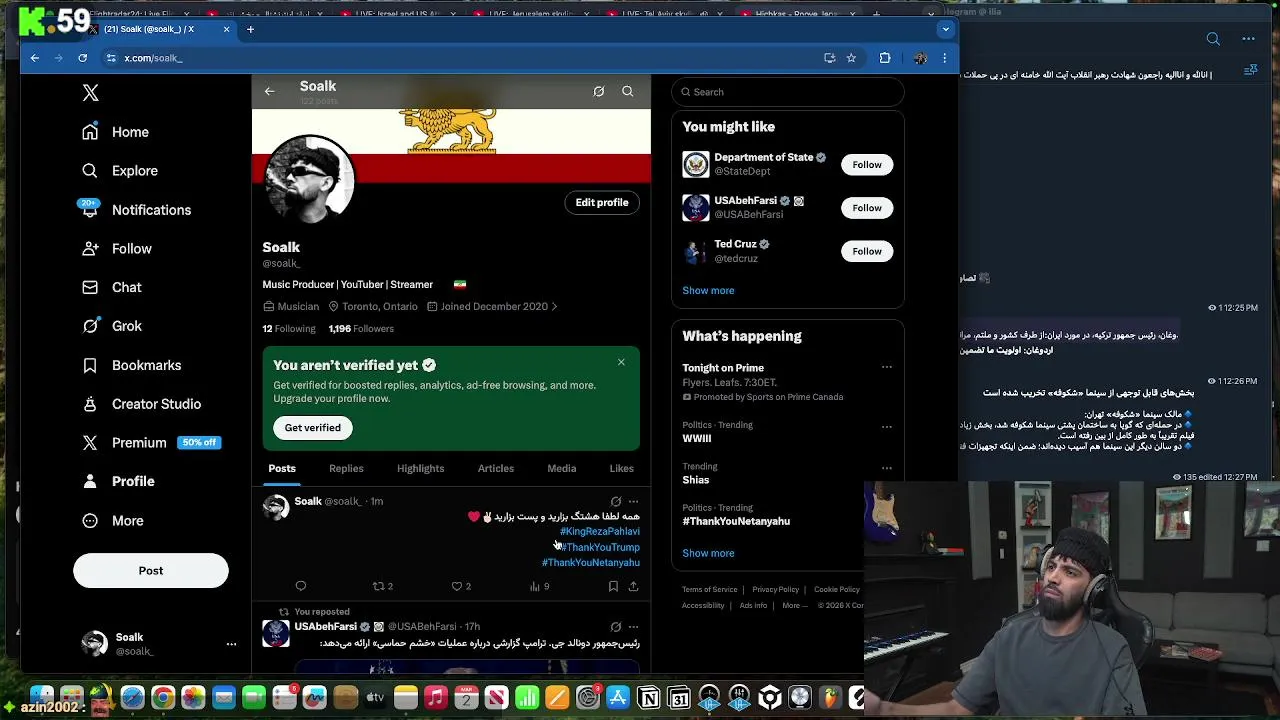Go back using the profile header arrow
The height and width of the screenshot is (720, 1280).
(269, 91)
